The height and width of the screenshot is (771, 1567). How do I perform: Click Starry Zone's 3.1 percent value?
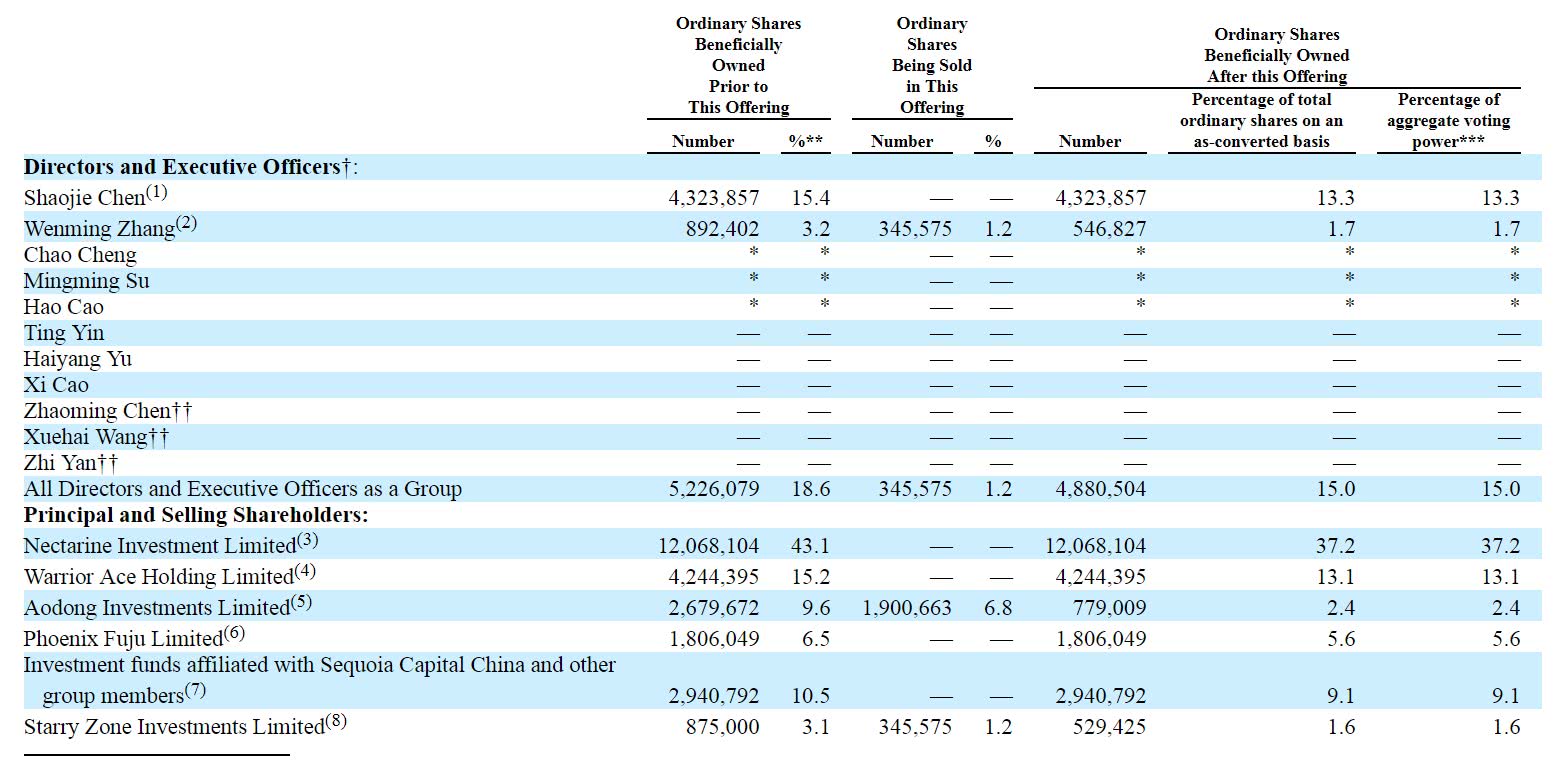pos(816,727)
